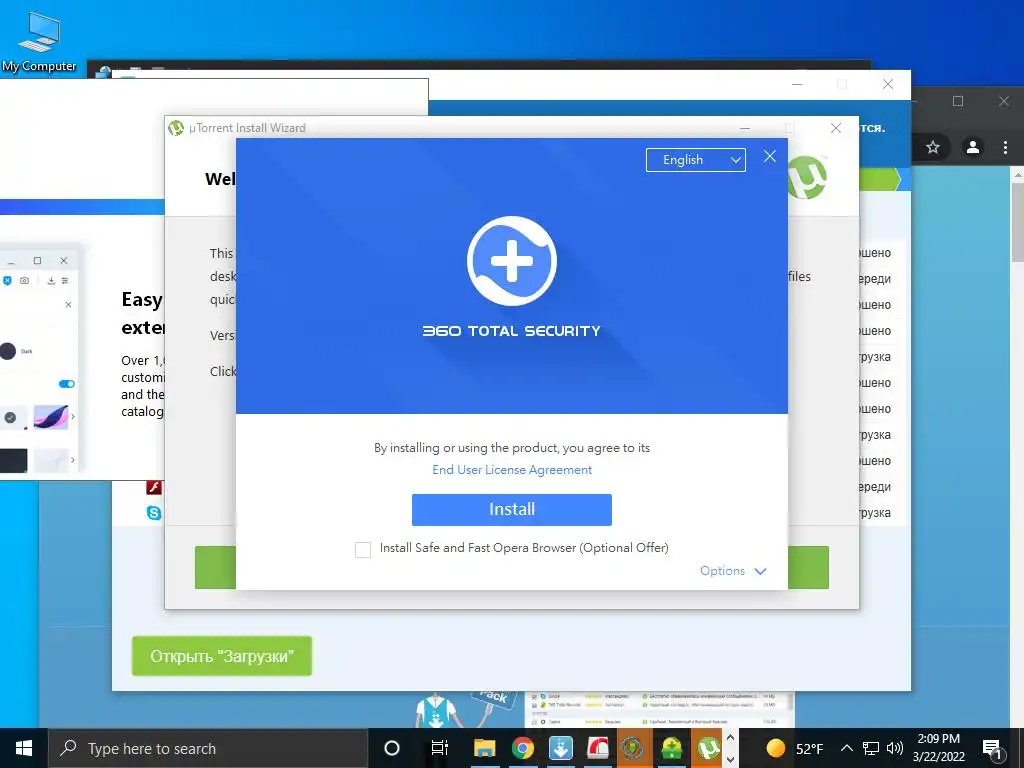Viewport: 1024px width, 768px height.
Task: Minimize the µTorrent Install Wizard window
Action: pos(744,128)
